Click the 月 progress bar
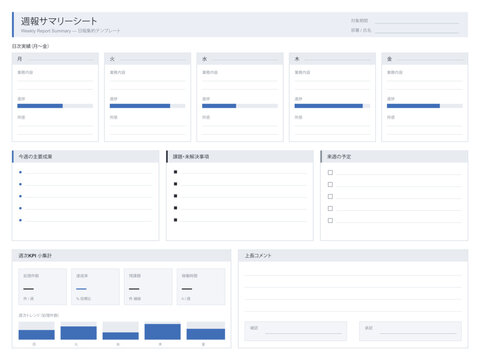Screen dimensions: 480x360 coord(55,106)
